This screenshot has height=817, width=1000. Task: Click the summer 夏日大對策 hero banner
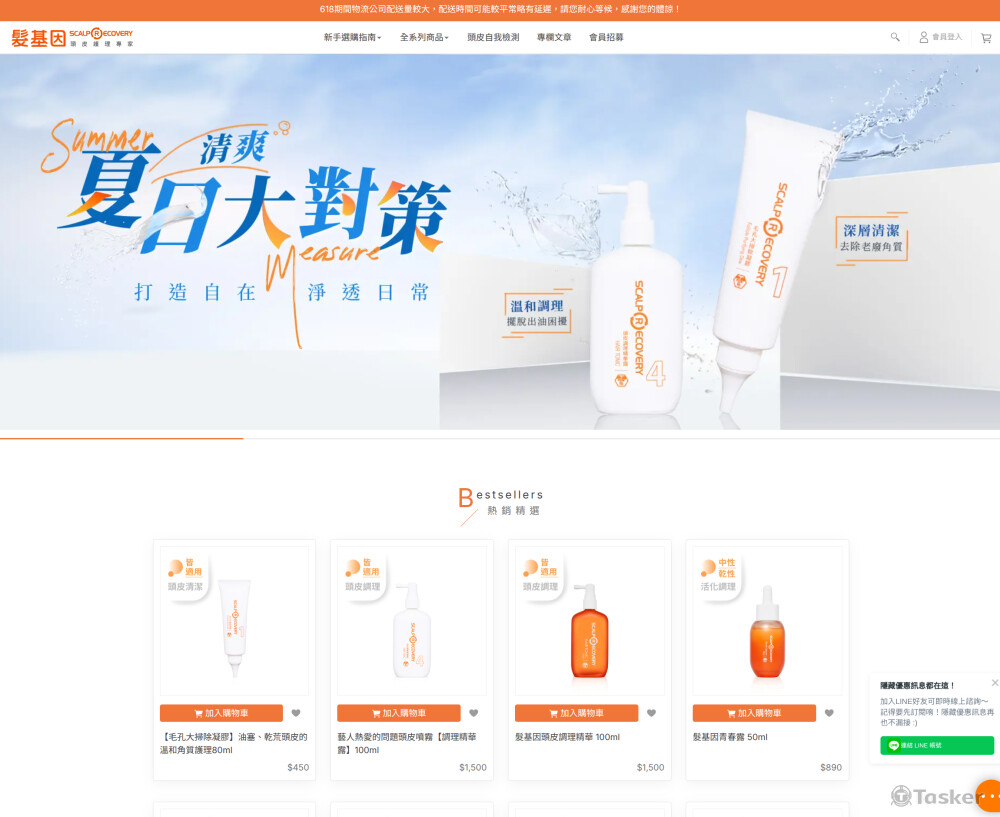point(500,242)
